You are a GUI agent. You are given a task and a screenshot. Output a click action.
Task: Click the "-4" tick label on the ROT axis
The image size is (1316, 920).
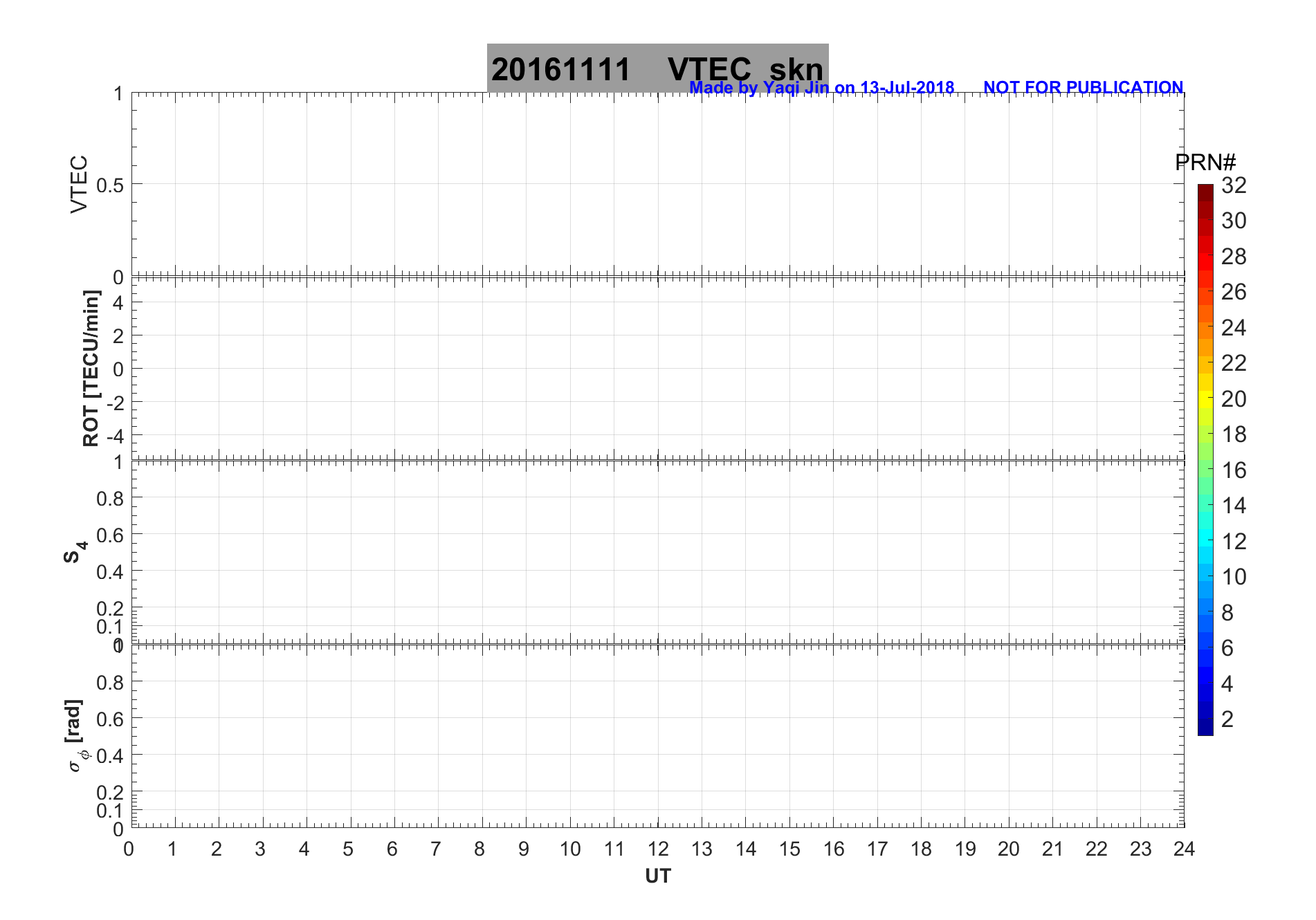pos(116,436)
